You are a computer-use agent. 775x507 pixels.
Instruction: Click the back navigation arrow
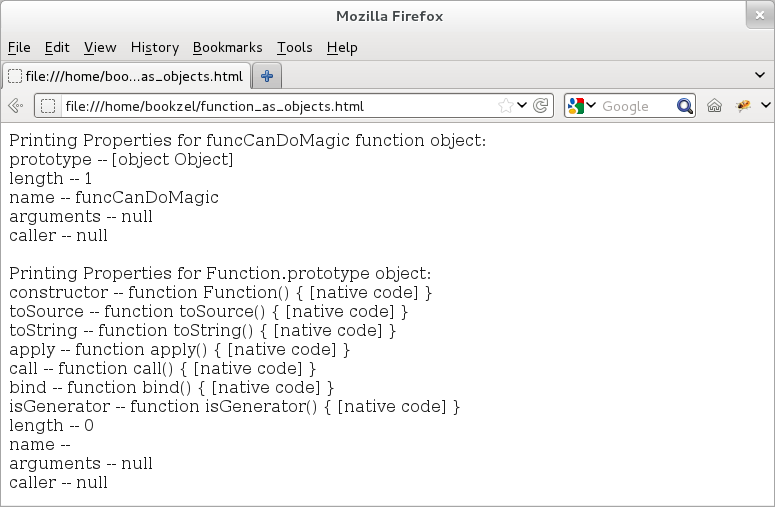point(15,106)
